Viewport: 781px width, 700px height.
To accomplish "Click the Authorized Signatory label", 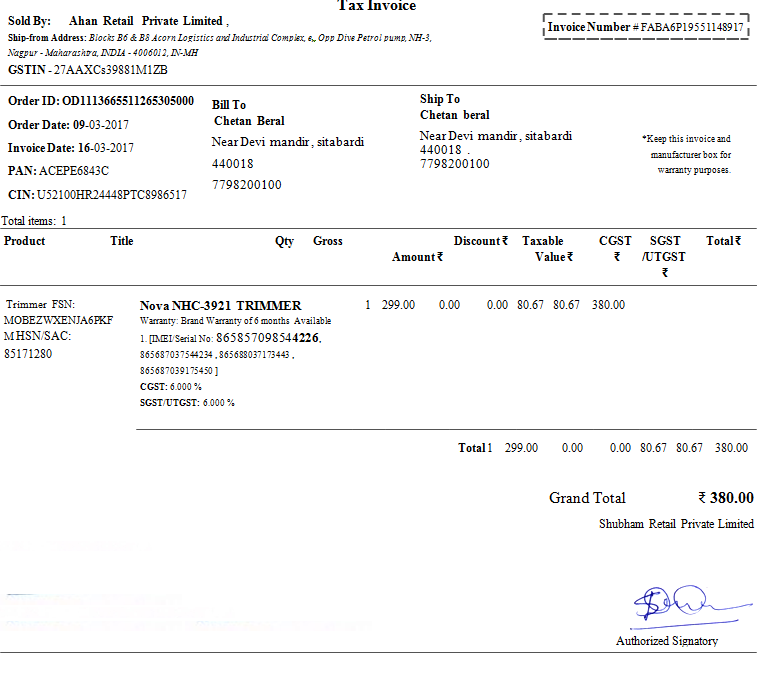I will pos(667,641).
